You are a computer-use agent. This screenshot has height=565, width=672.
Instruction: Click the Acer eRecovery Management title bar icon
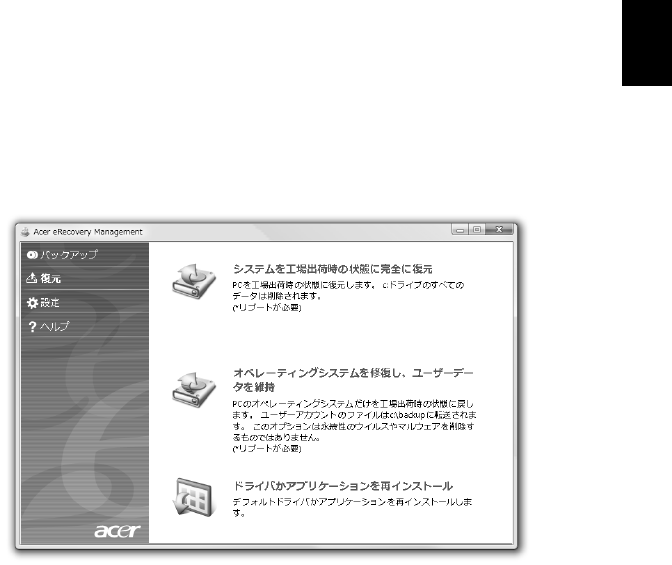coord(25,232)
